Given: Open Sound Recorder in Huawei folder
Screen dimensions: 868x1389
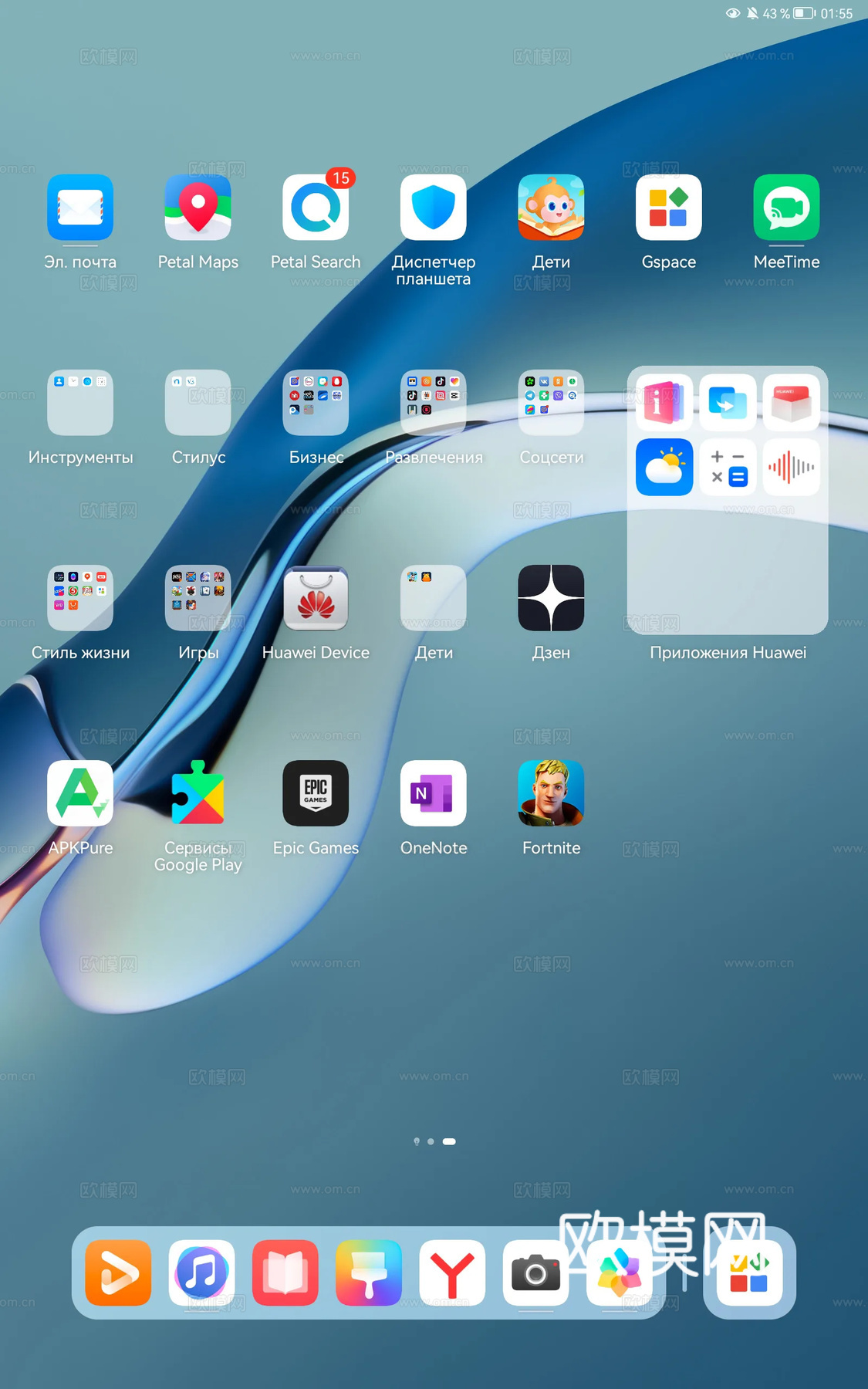Looking at the screenshot, I should click(791, 467).
